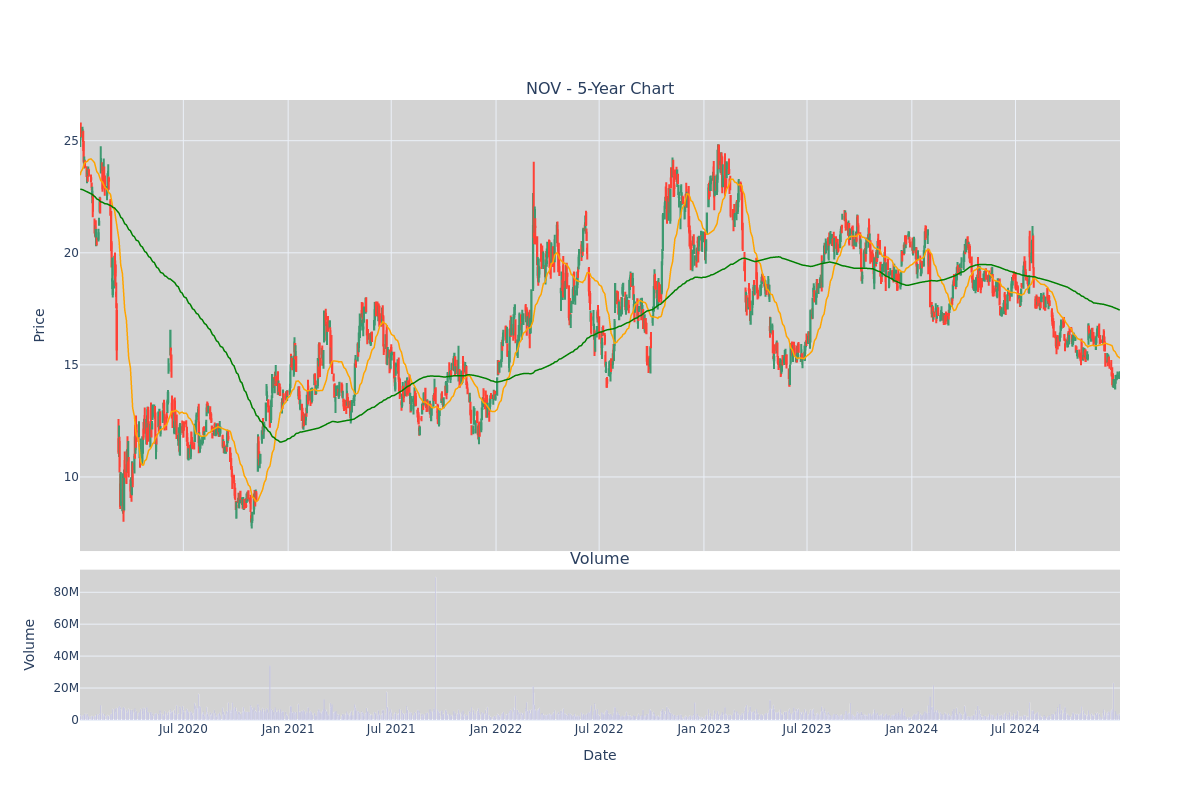
Task: Click the "Jul 2022" date tick
Action: 599,729
